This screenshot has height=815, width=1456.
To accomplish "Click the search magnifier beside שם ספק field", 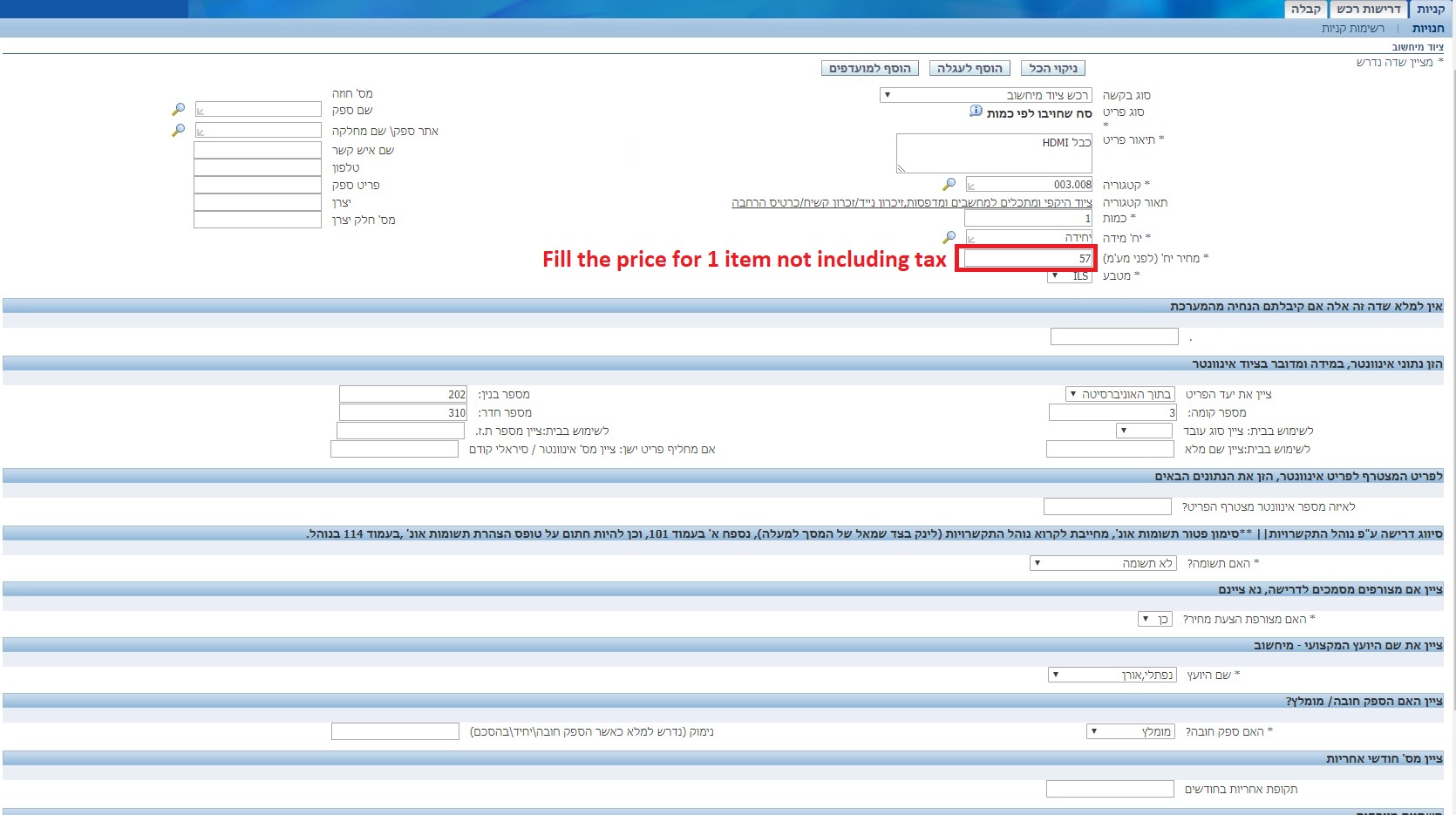I will tap(178, 110).
